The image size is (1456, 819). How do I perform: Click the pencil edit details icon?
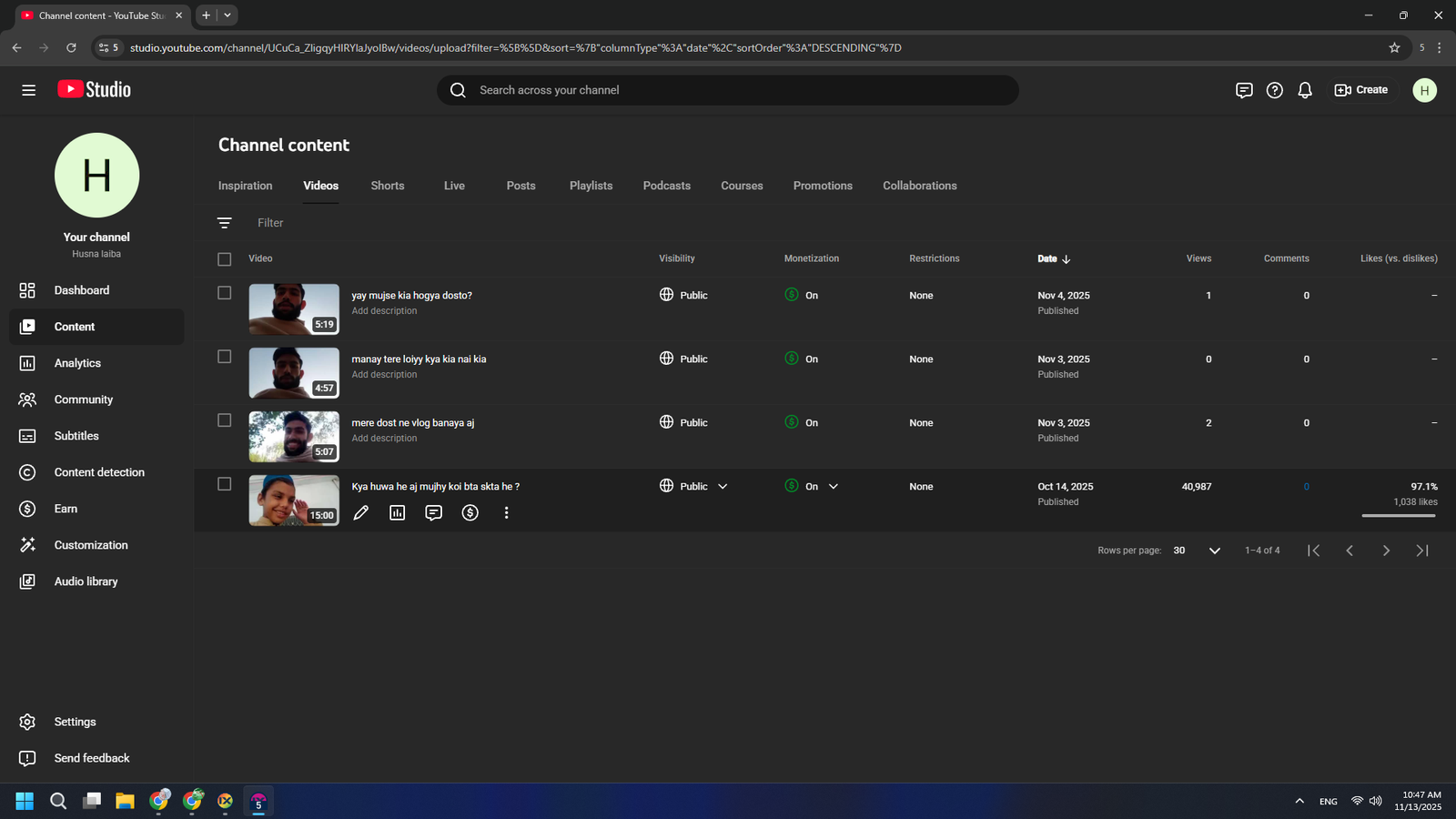pyautogui.click(x=361, y=513)
